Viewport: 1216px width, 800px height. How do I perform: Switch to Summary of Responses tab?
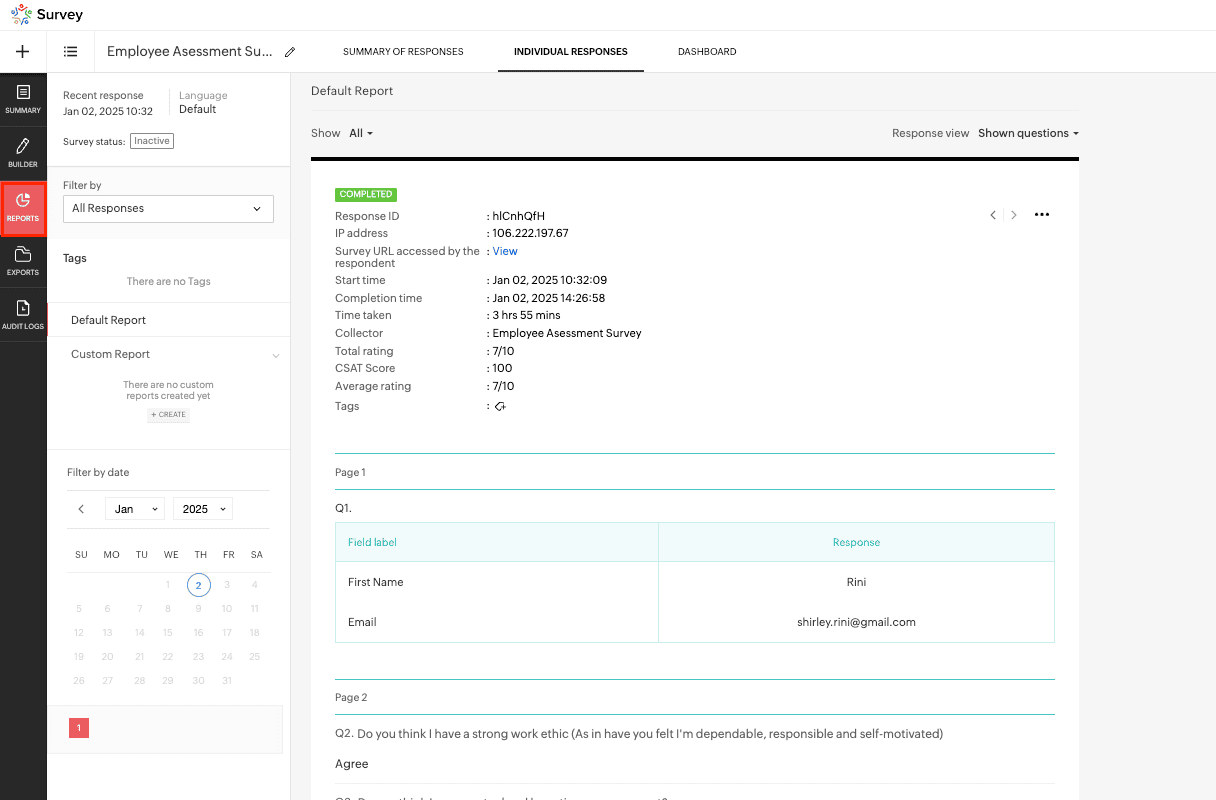pos(403,52)
